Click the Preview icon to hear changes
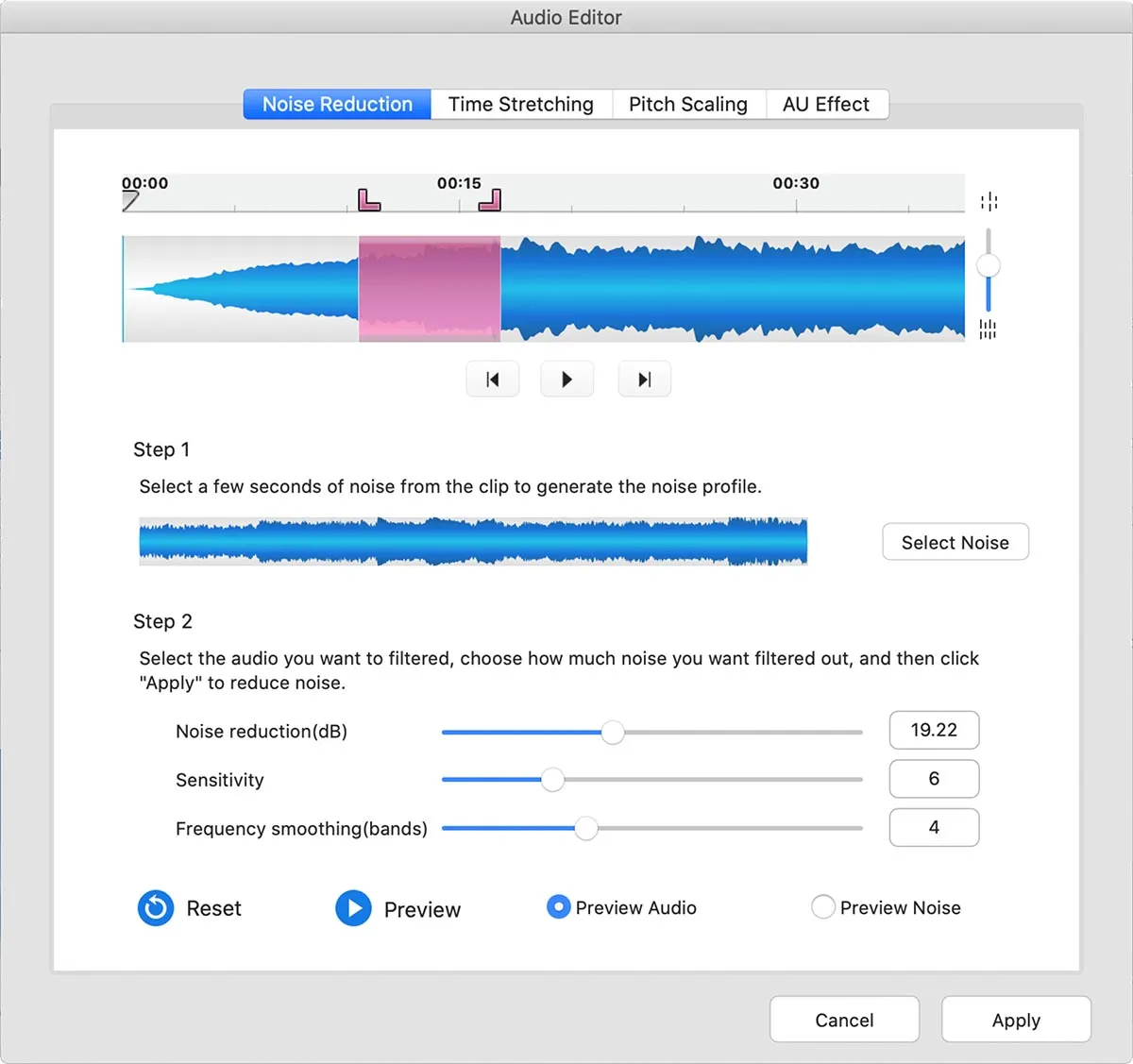This screenshot has width=1133, height=1064. 353,908
